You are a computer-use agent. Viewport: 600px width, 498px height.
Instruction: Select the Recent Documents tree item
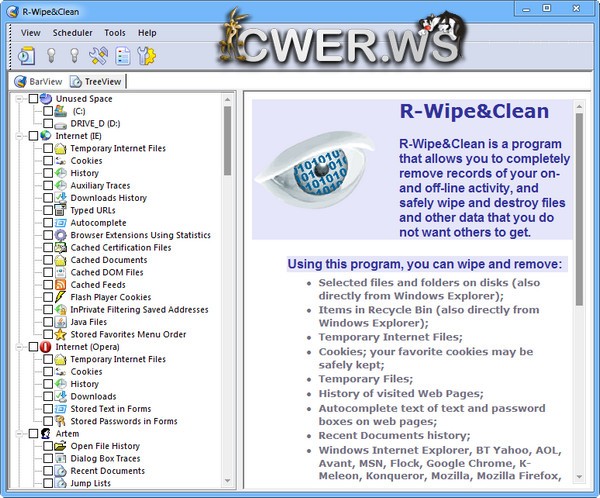point(108,471)
